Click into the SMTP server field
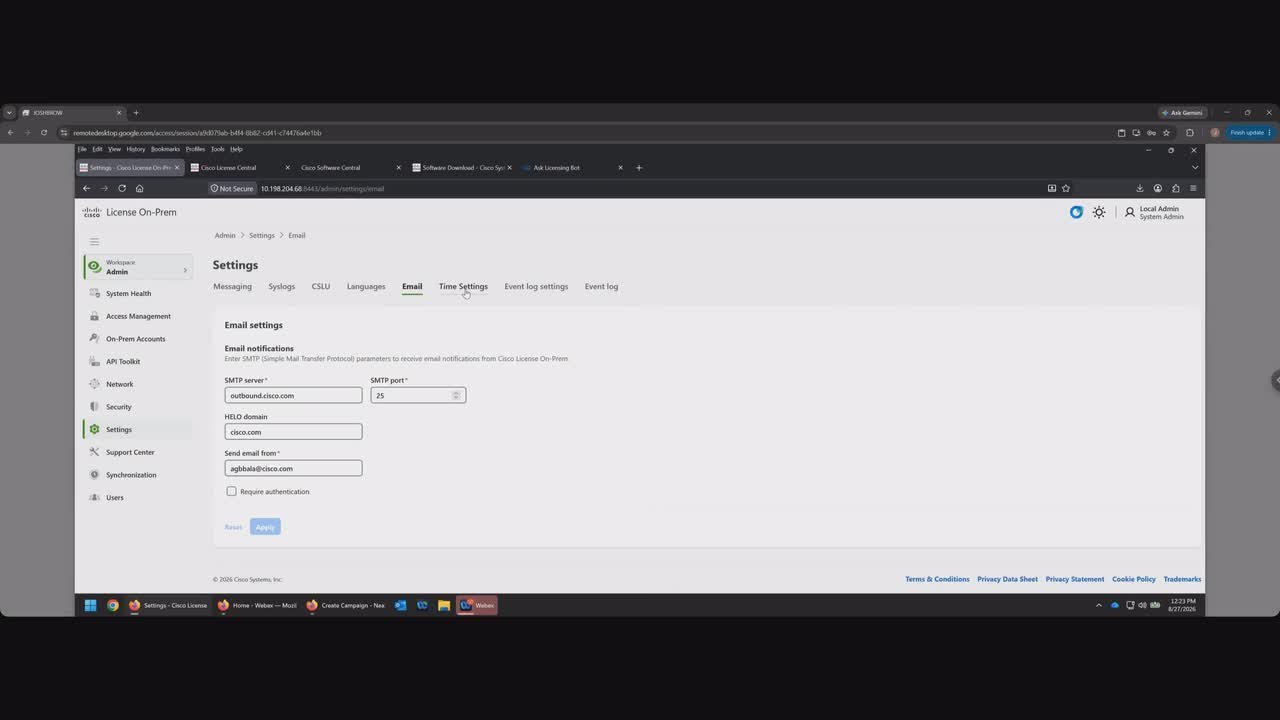This screenshot has height=720, width=1280. [x=293, y=395]
